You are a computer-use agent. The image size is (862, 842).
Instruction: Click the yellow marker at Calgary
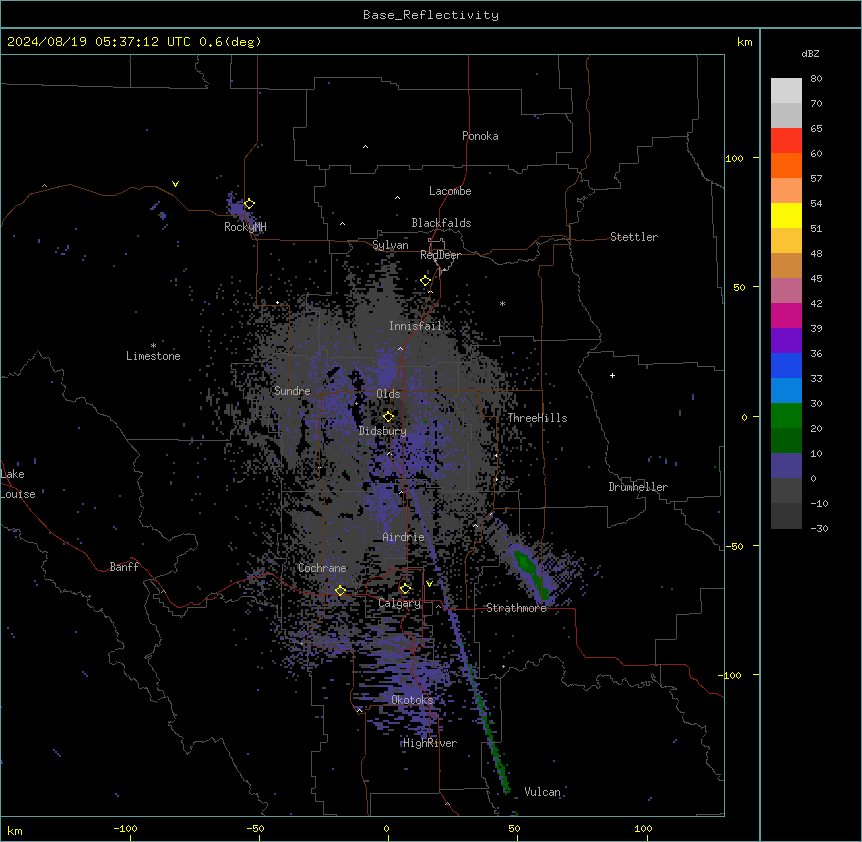[x=405, y=589]
